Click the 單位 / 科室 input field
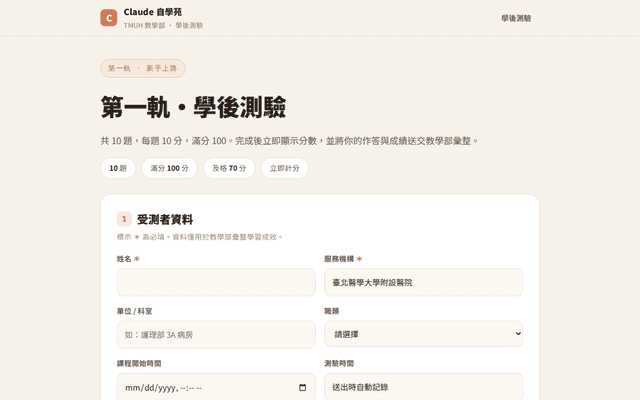The image size is (640, 400). click(216, 334)
